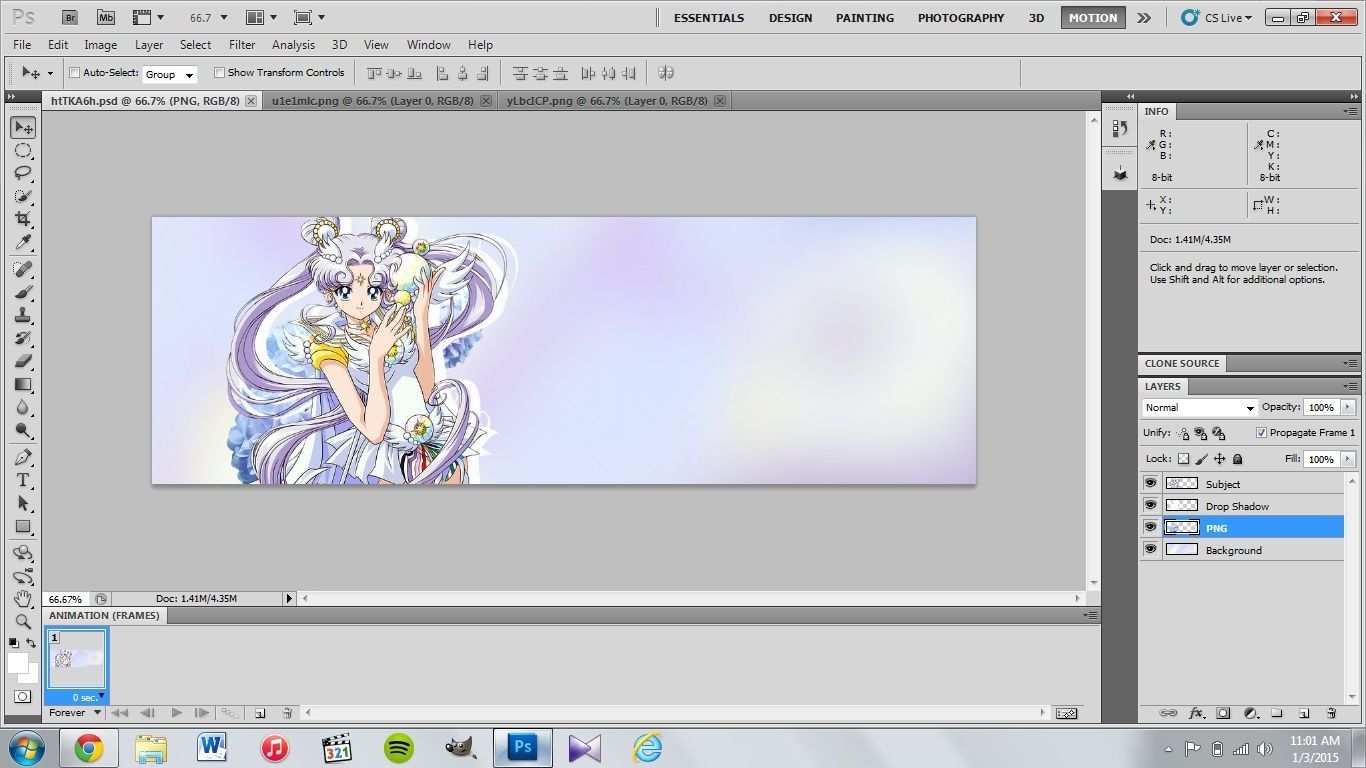Convert to timeline animation
The height and width of the screenshot is (768, 1366).
coord(1066,713)
